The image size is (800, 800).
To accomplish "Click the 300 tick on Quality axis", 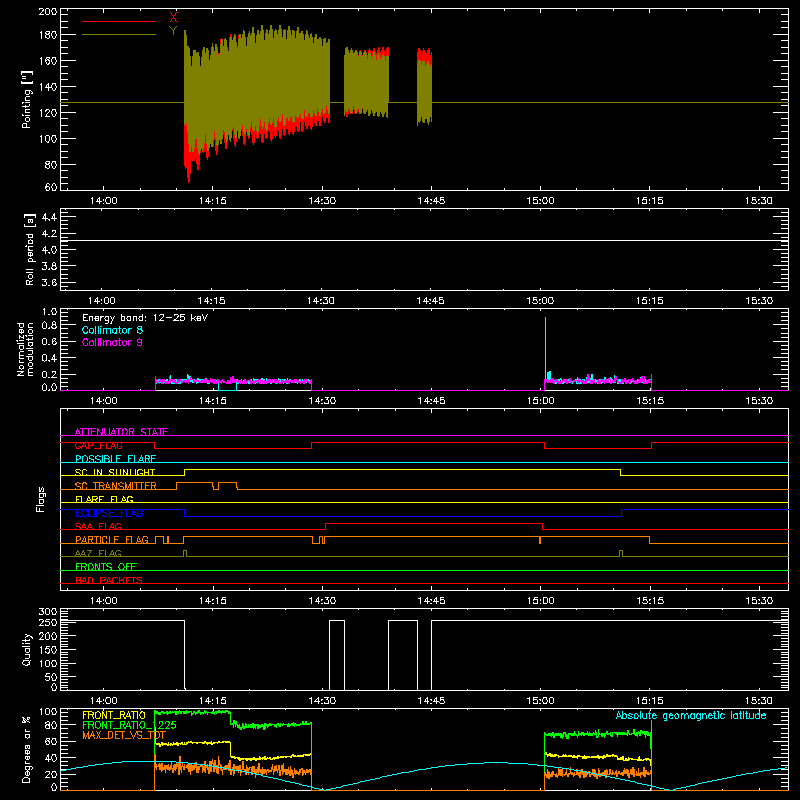I will click(47, 612).
